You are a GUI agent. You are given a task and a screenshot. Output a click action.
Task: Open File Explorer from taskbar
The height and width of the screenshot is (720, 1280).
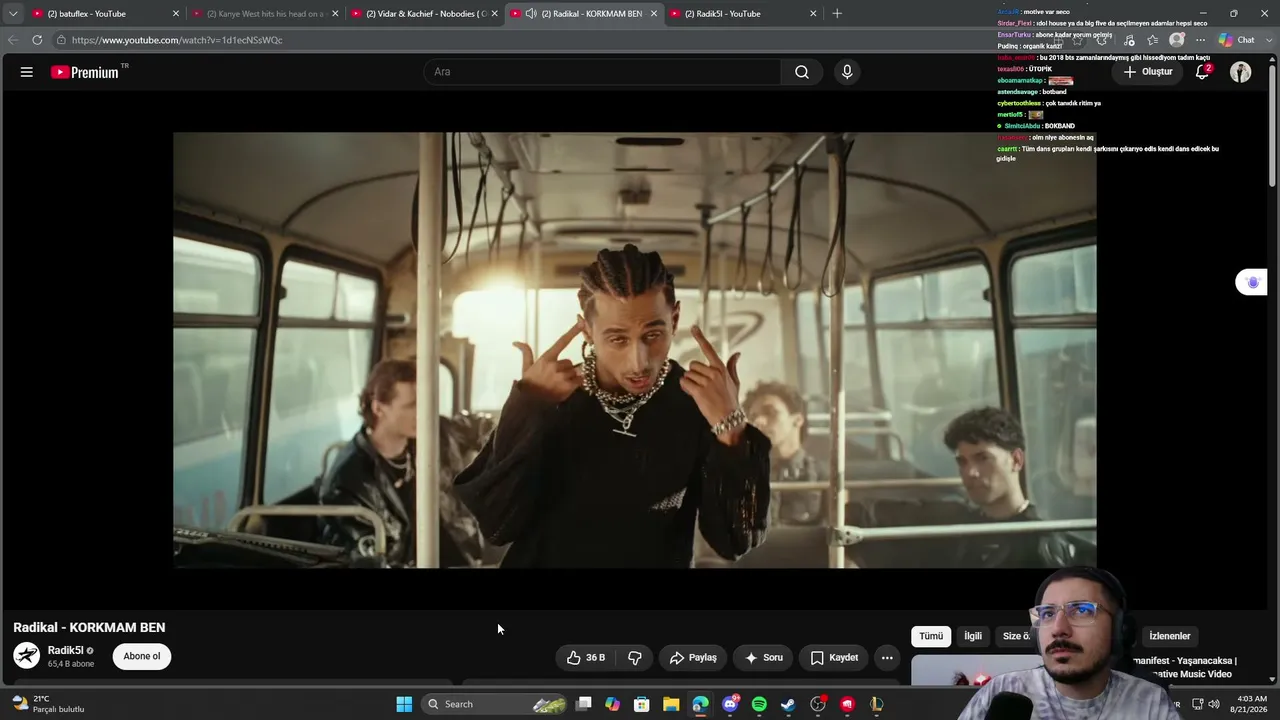point(671,704)
